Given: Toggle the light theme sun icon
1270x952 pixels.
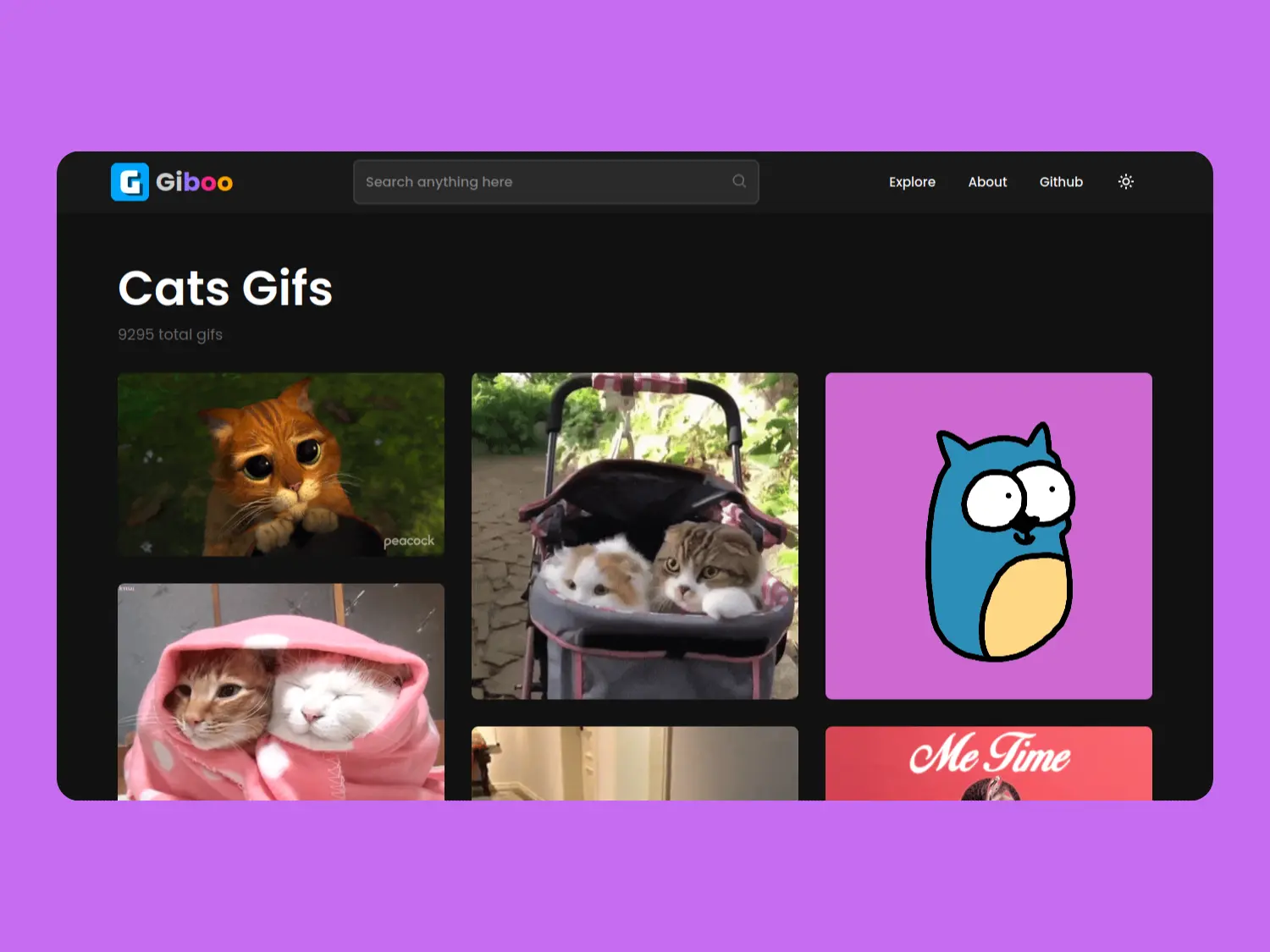Looking at the screenshot, I should pyautogui.click(x=1125, y=182).
